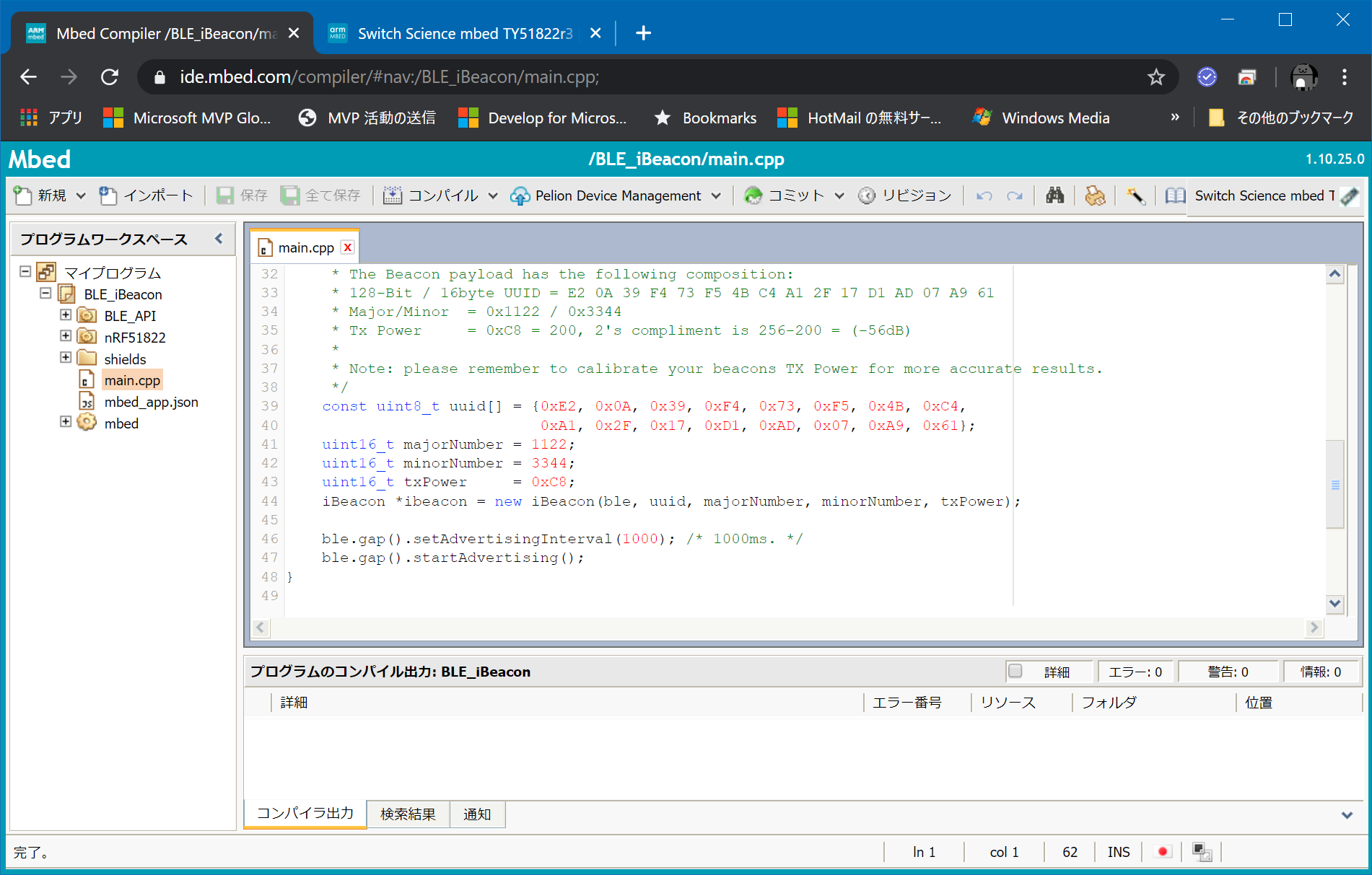Viewport: 1372px width, 875px height.
Task: Click the Import (インポート) toolbar button
Action: (x=147, y=195)
